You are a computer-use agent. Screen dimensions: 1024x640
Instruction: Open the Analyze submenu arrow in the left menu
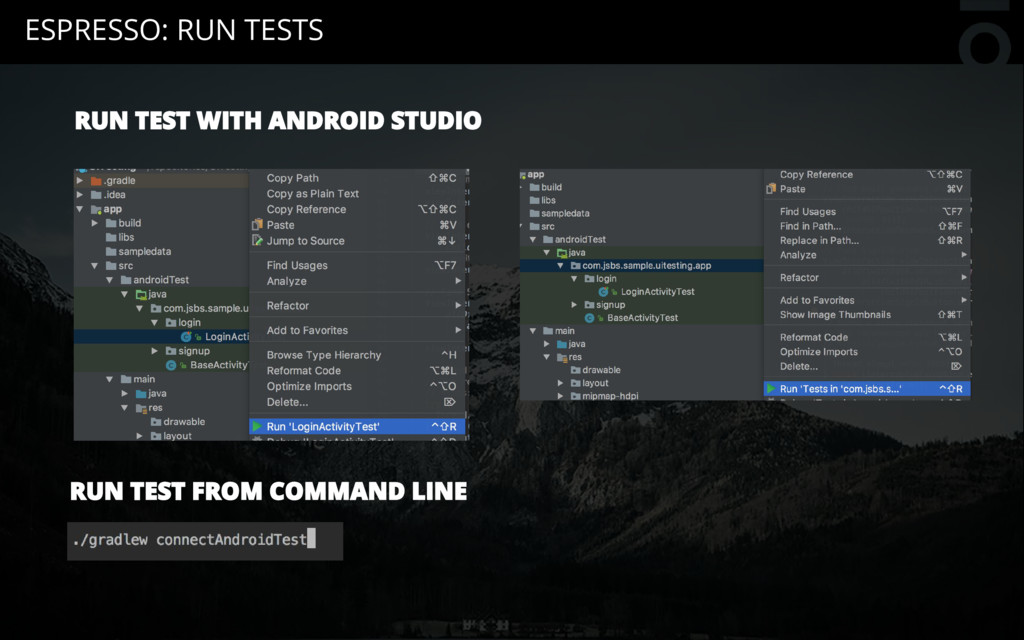tap(458, 281)
